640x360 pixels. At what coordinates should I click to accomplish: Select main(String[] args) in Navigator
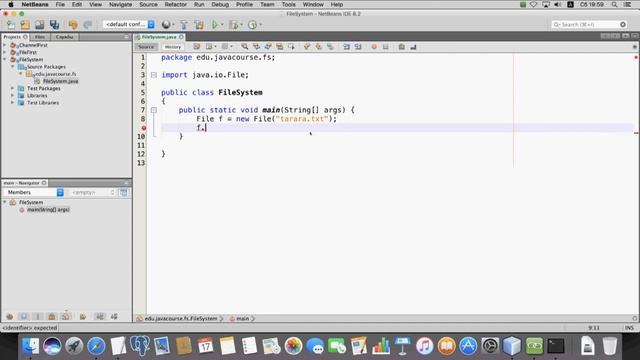coord(48,210)
